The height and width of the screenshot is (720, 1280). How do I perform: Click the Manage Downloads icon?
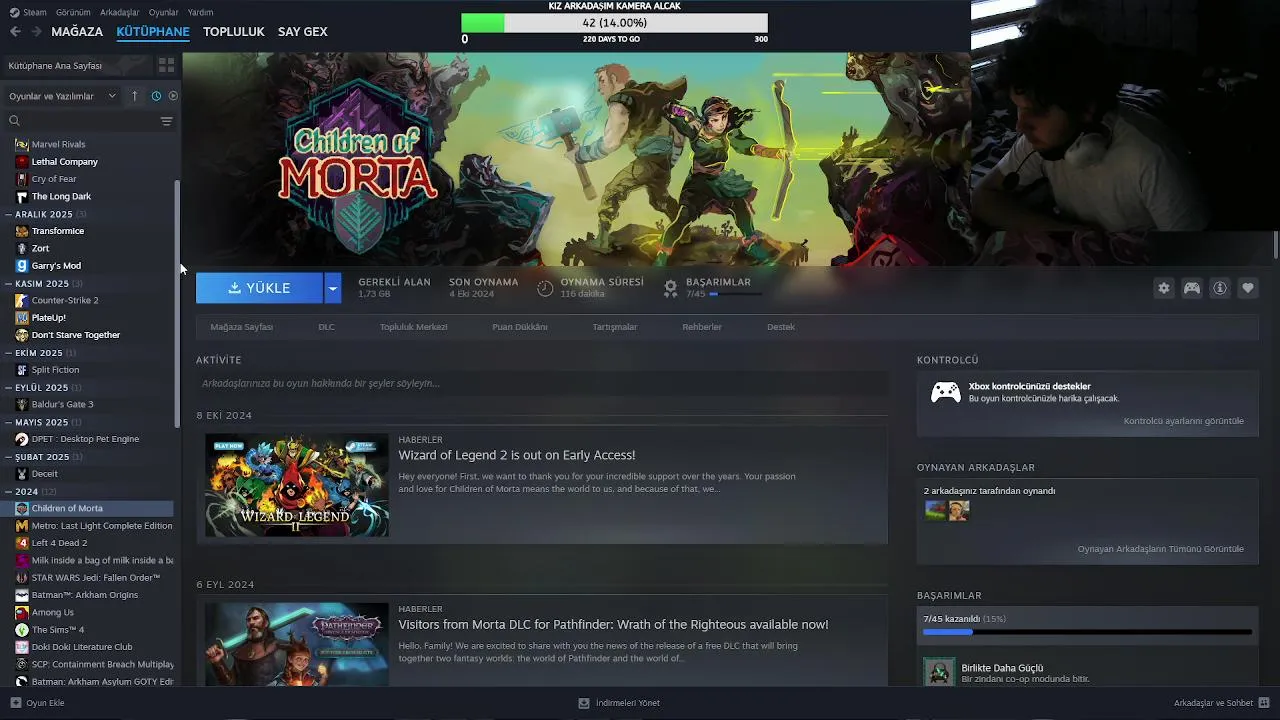(x=584, y=703)
